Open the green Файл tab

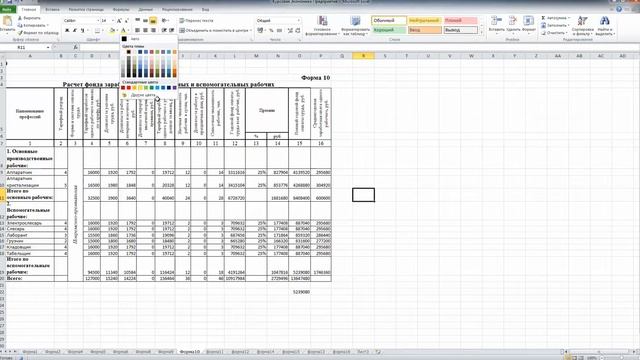click(x=7, y=9)
